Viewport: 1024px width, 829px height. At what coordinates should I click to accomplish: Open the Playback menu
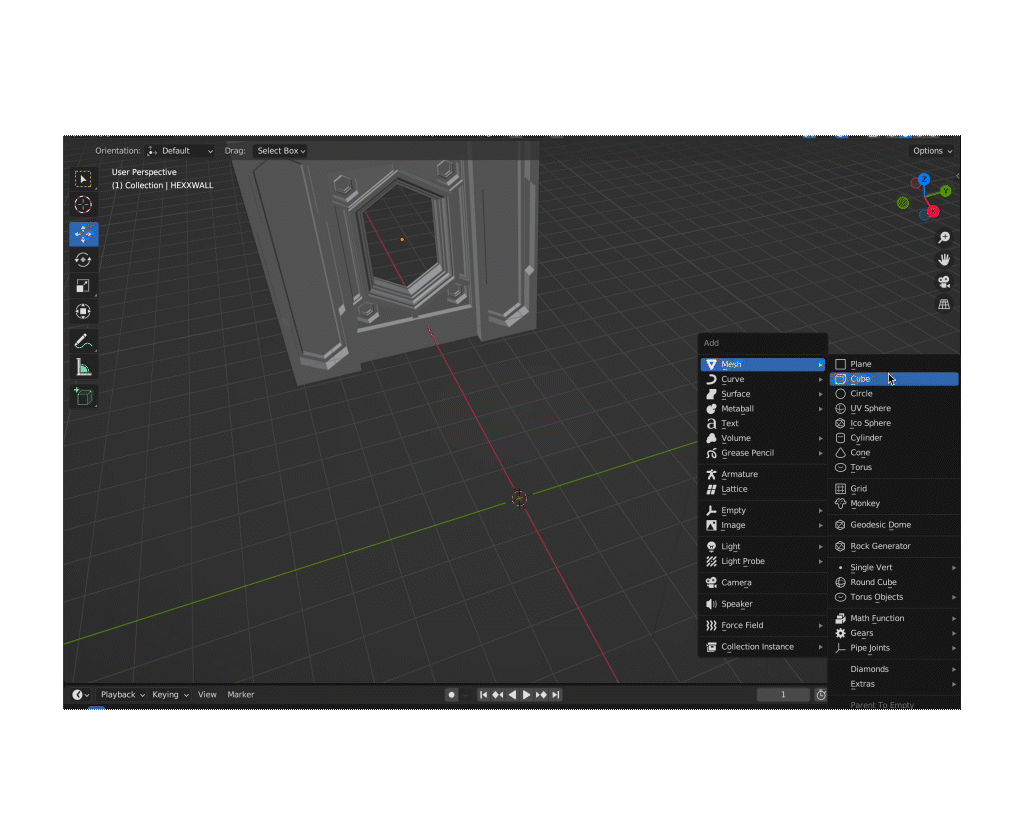point(122,694)
